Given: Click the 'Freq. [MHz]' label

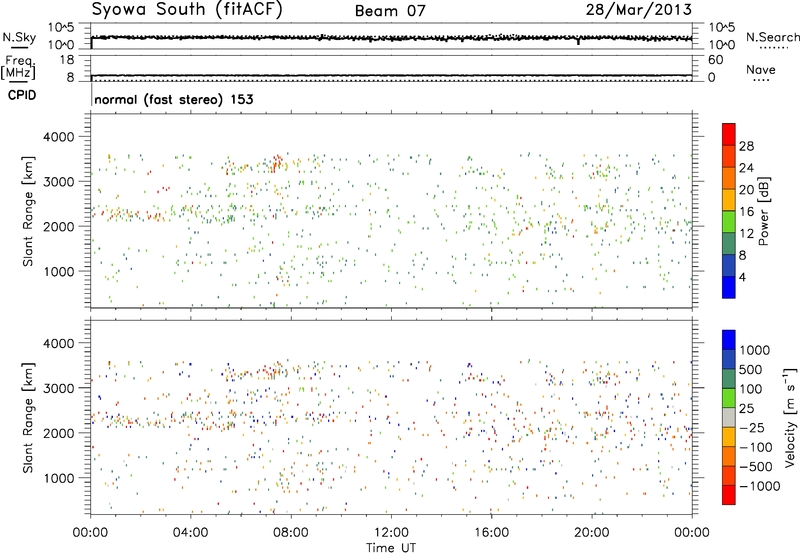Looking at the screenshot, I should tap(18, 67).
